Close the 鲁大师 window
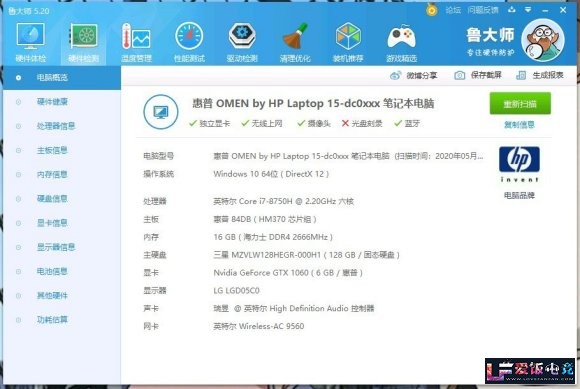The image size is (580, 389). tap(563, 10)
